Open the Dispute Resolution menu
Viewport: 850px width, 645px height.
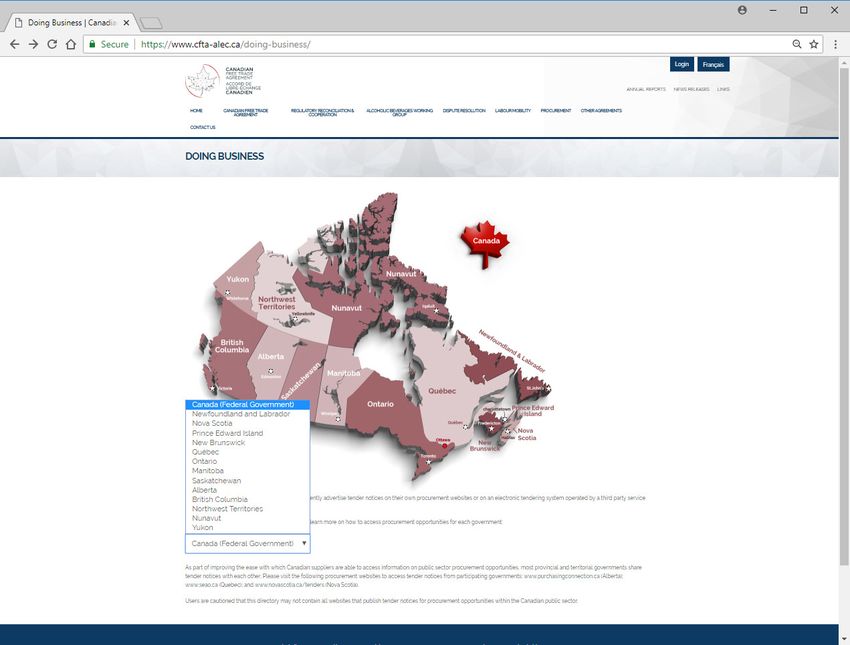pos(464,111)
